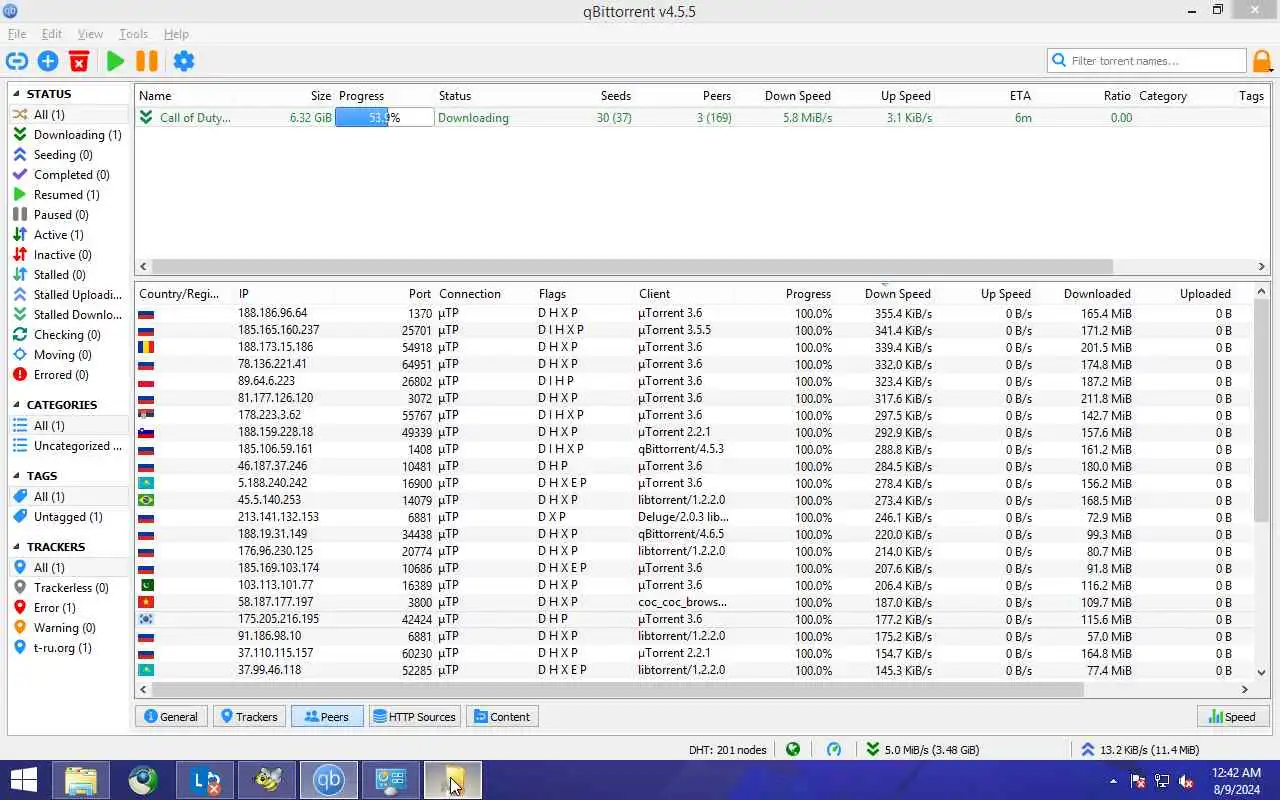This screenshot has width=1280, height=800.
Task: Sort torrents by Seeds column header
Action: point(616,96)
